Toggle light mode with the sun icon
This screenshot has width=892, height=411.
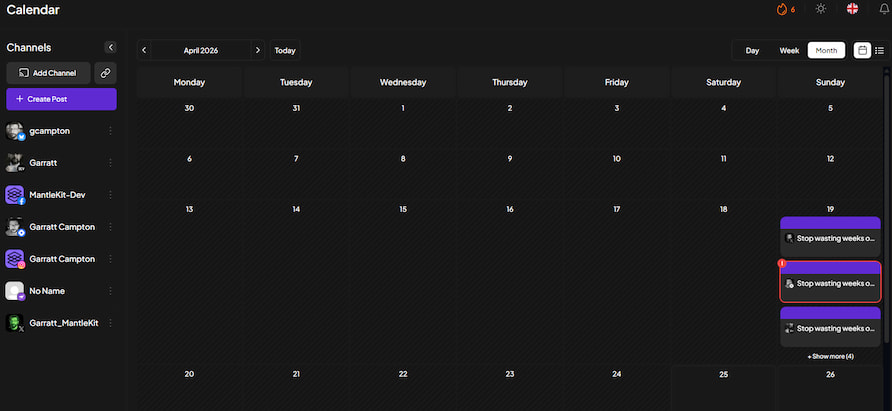[x=820, y=9]
